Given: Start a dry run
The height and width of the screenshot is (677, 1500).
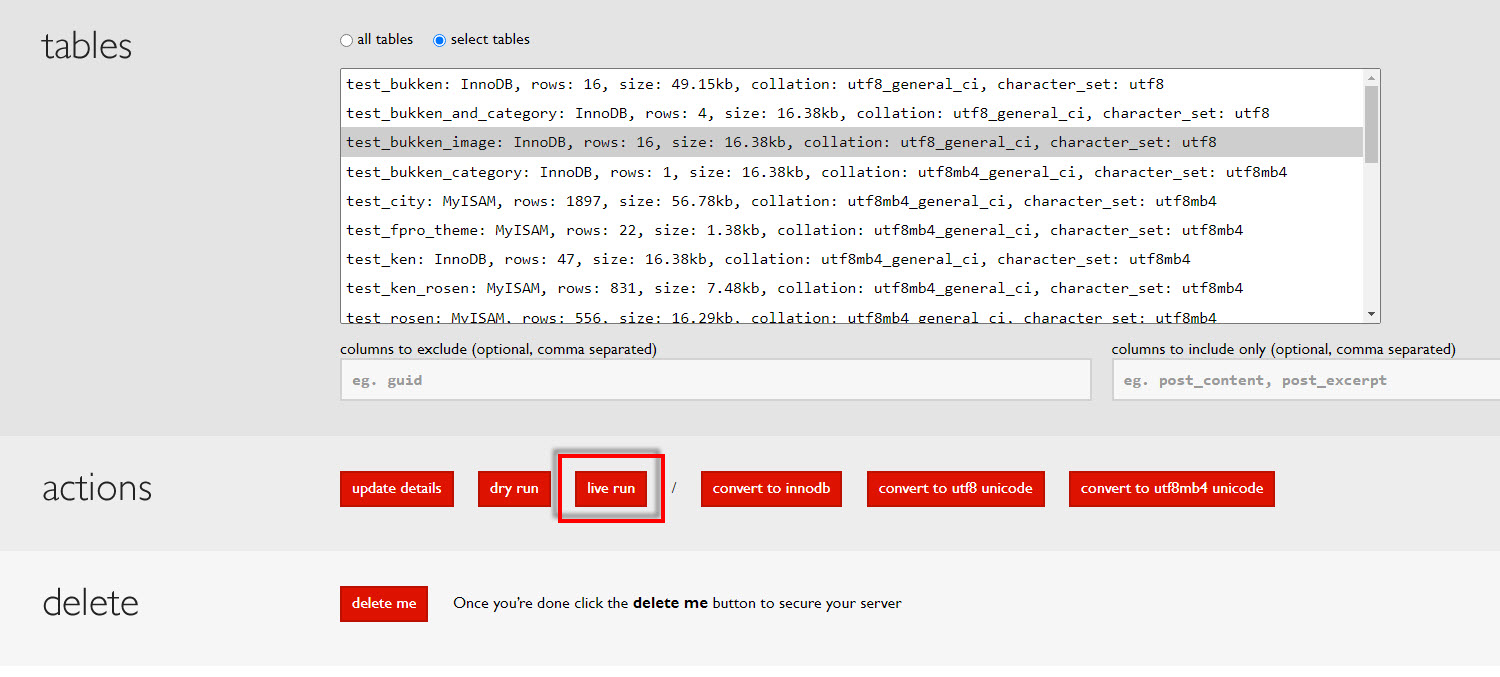Looking at the screenshot, I should coord(514,489).
